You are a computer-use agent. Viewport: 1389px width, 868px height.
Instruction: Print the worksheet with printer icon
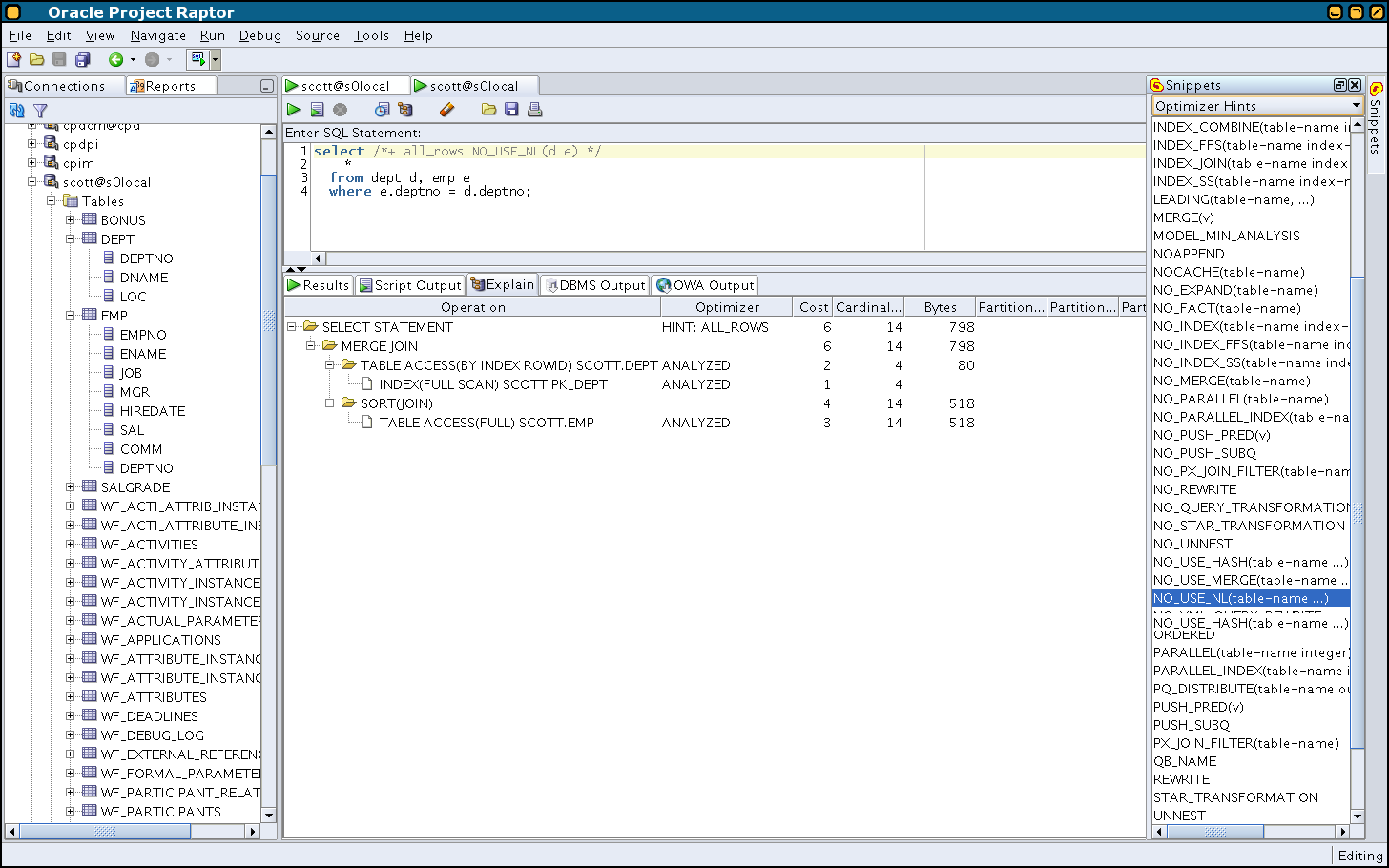click(535, 110)
